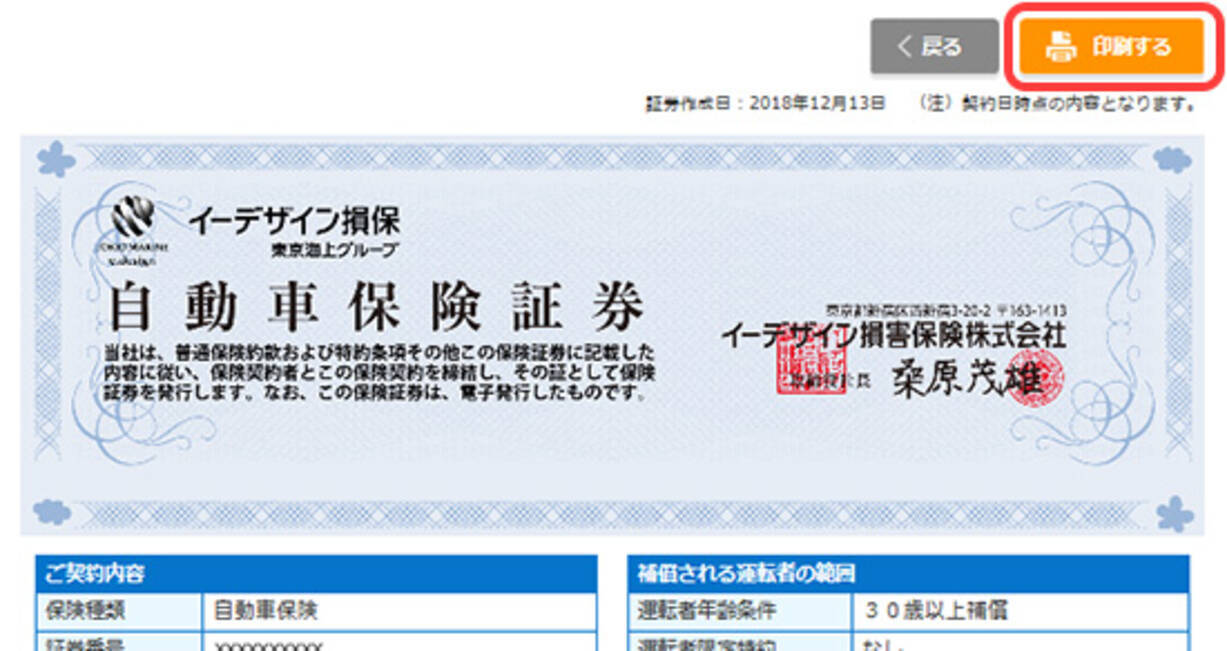
Task: Click the 運転者年齢条件 row label
Action: point(739,611)
